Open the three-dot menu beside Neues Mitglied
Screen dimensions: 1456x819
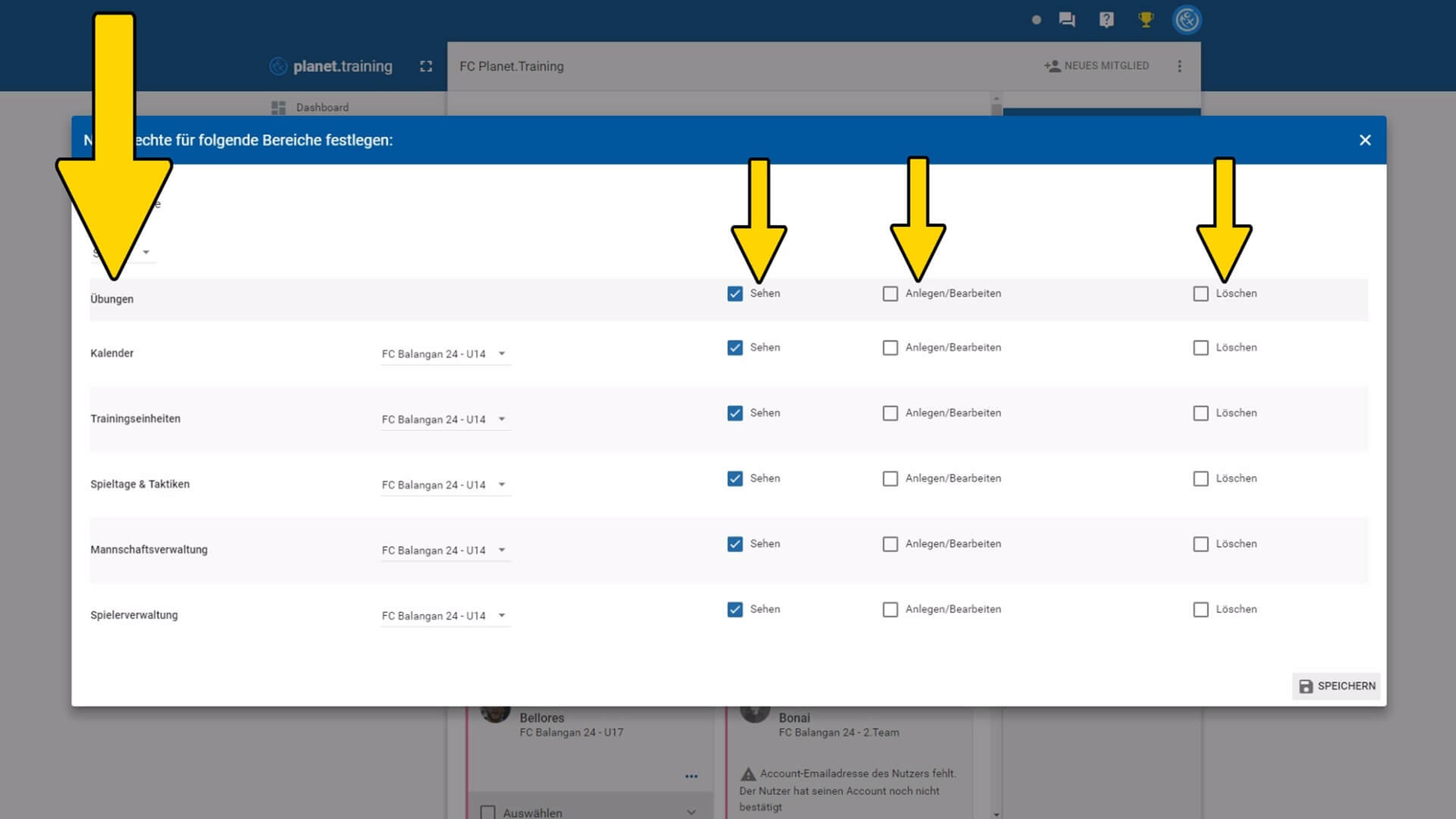pyautogui.click(x=1180, y=66)
